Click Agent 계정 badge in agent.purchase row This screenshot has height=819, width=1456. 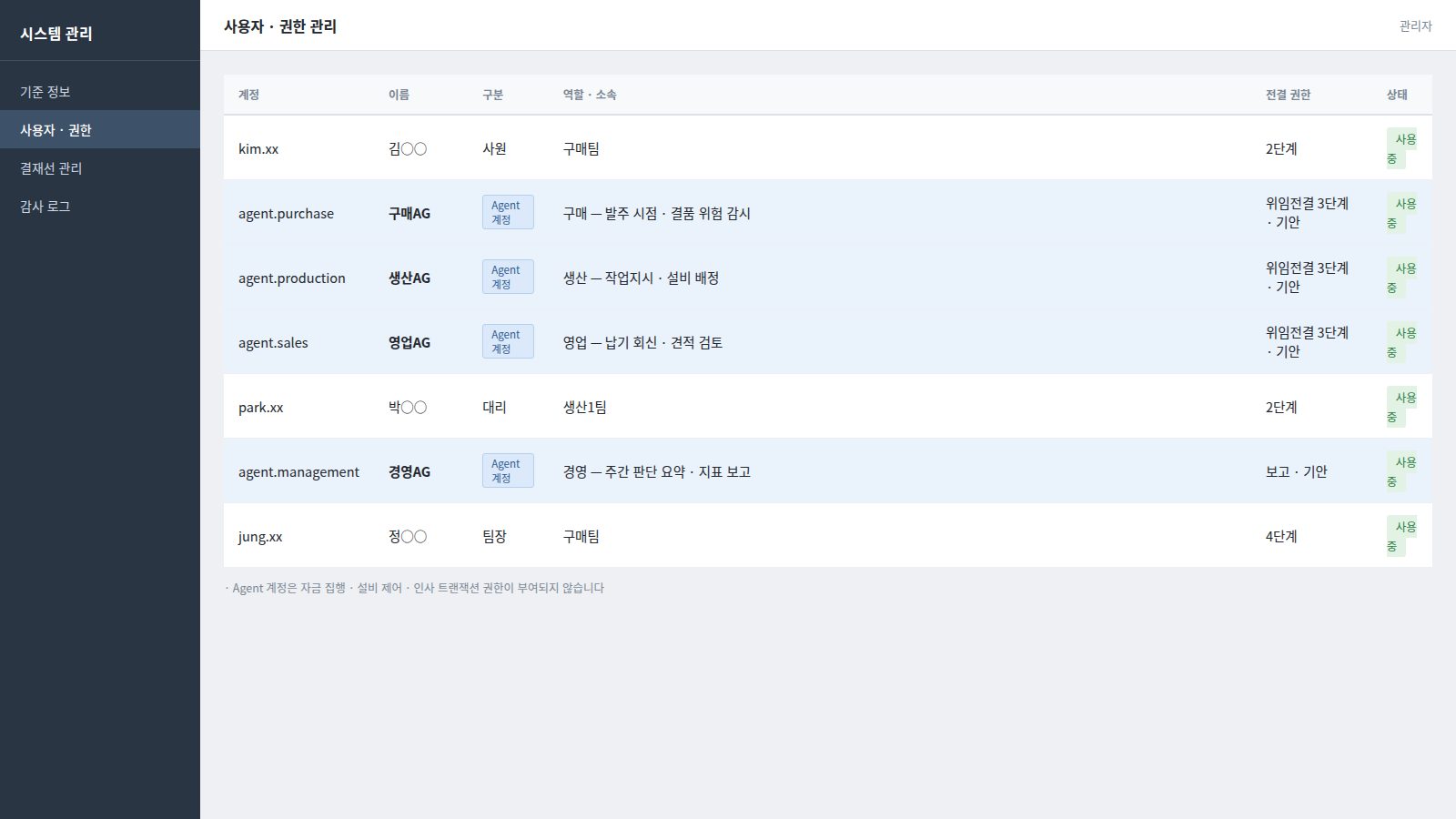click(508, 212)
